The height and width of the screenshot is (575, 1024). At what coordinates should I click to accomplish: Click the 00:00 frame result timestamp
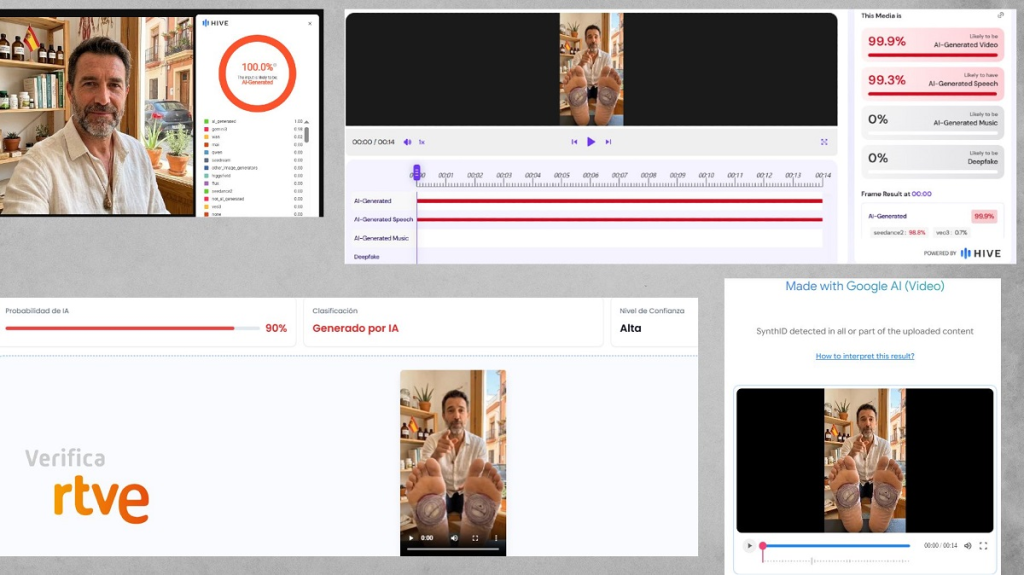(921, 194)
